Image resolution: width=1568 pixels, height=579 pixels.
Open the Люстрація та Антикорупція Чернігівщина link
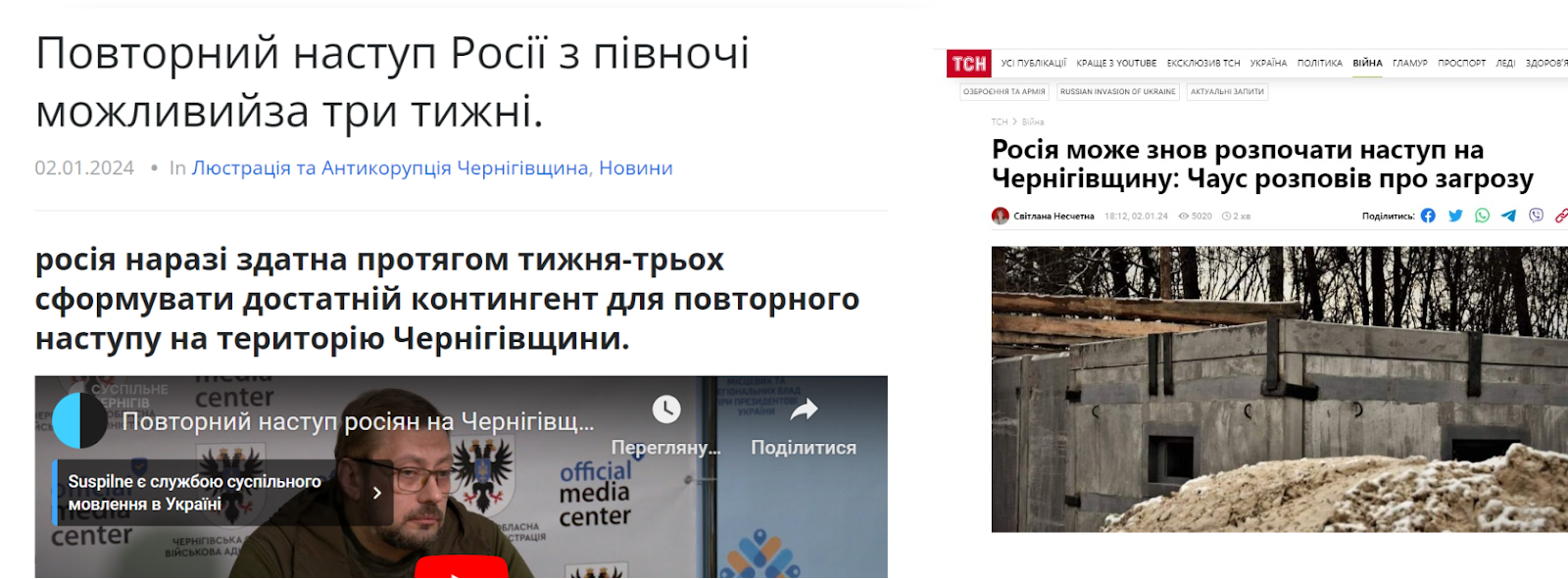tap(391, 168)
